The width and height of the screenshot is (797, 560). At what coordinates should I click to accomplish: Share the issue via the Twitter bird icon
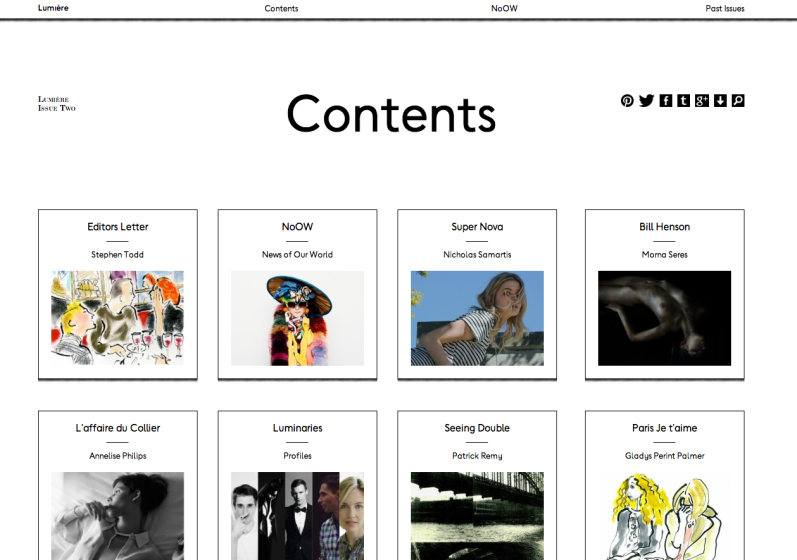pyautogui.click(x=646, y=100)
